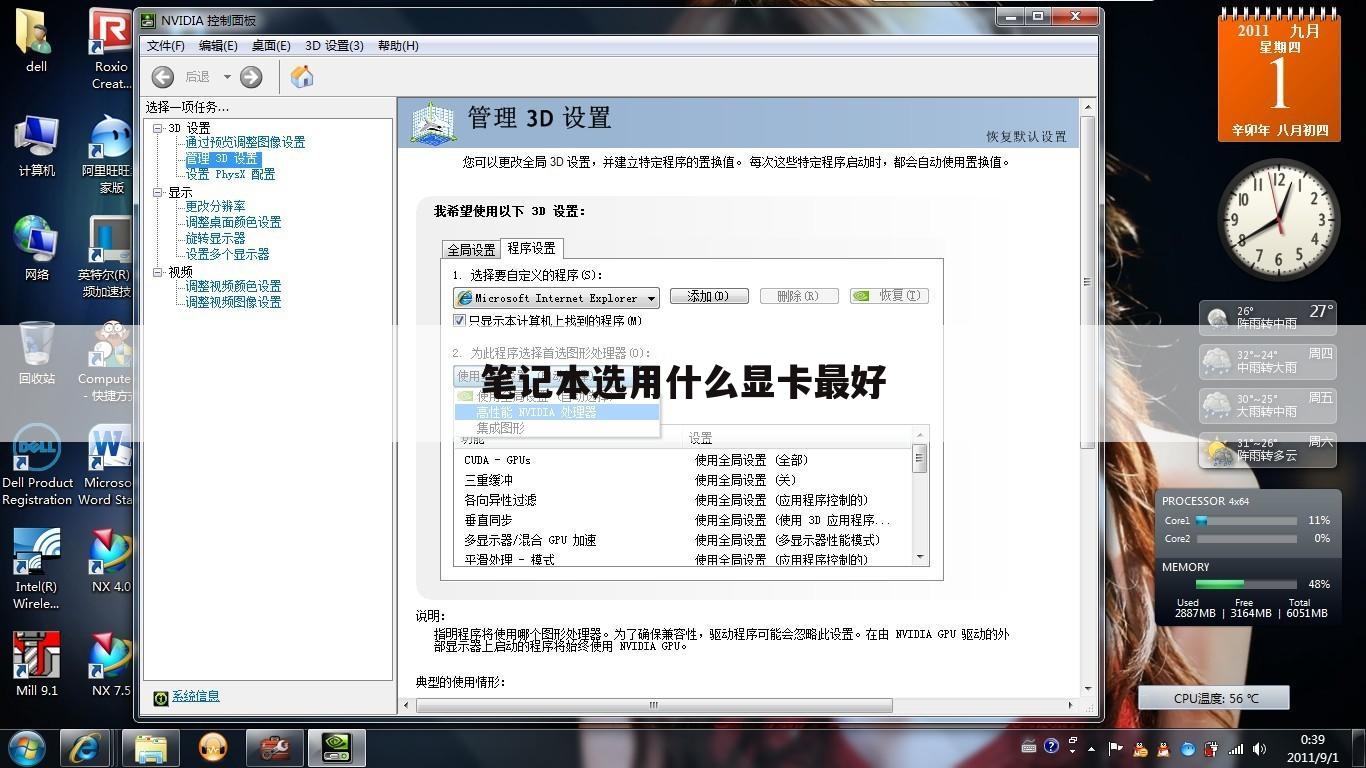Launch Internet Explorer from the taskbar

(84, 748)
